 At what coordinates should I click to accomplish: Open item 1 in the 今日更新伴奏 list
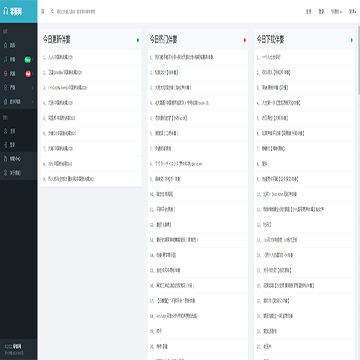click(x=91, y=57)
